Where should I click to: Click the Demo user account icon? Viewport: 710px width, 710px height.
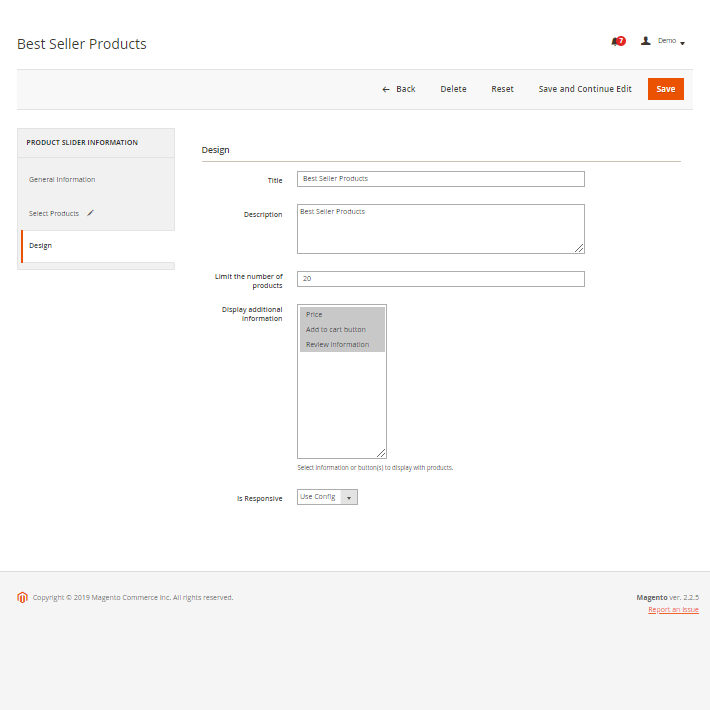(x=645, y=41)
